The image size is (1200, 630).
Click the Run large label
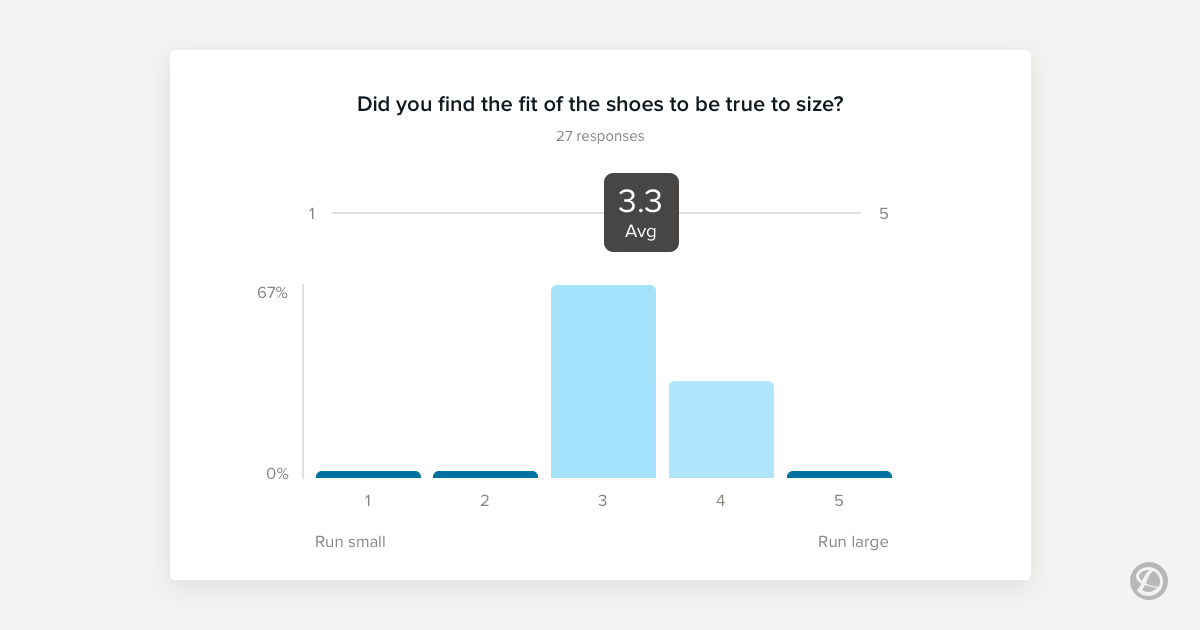click(x=853, y=542)
